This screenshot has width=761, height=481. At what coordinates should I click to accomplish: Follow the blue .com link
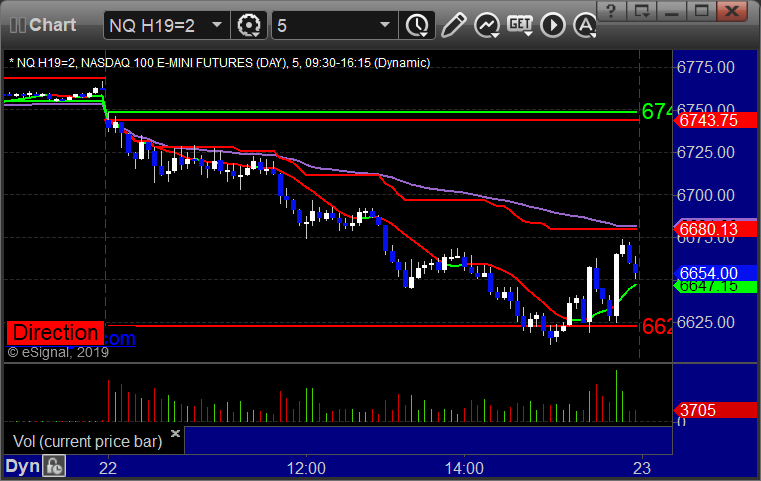point(120,338)
